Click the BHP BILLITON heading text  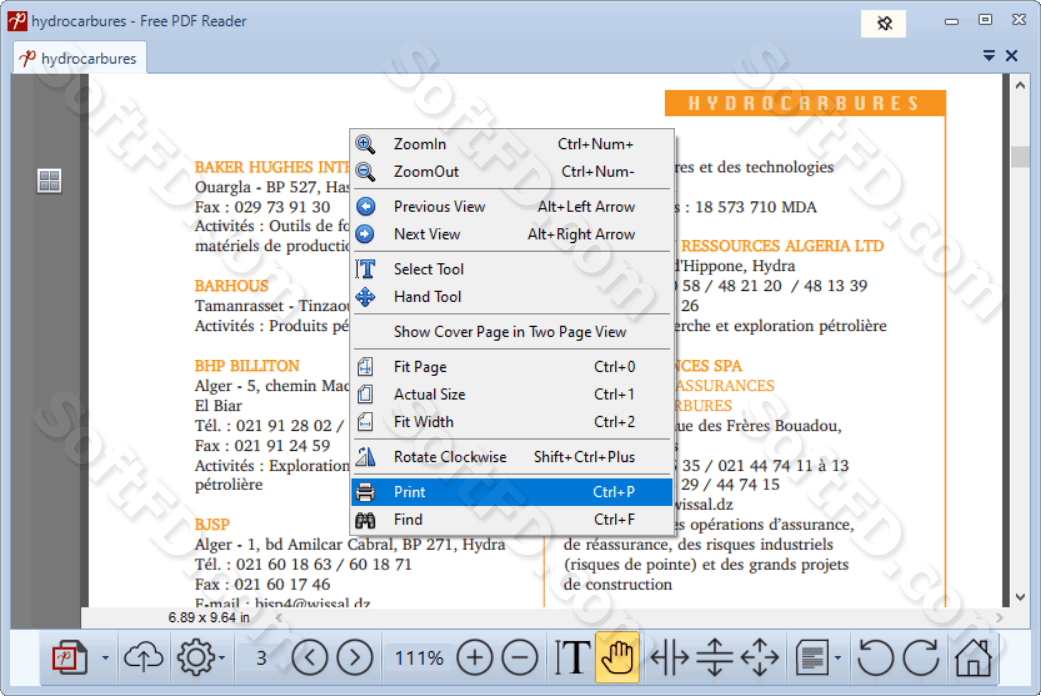tap(246, 366)
